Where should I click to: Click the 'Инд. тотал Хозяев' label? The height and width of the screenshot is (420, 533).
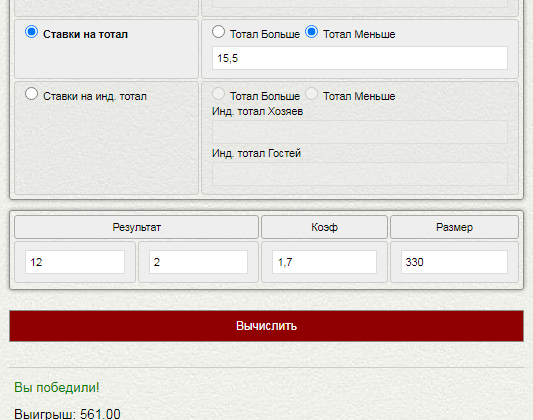[x=257, y=111]
